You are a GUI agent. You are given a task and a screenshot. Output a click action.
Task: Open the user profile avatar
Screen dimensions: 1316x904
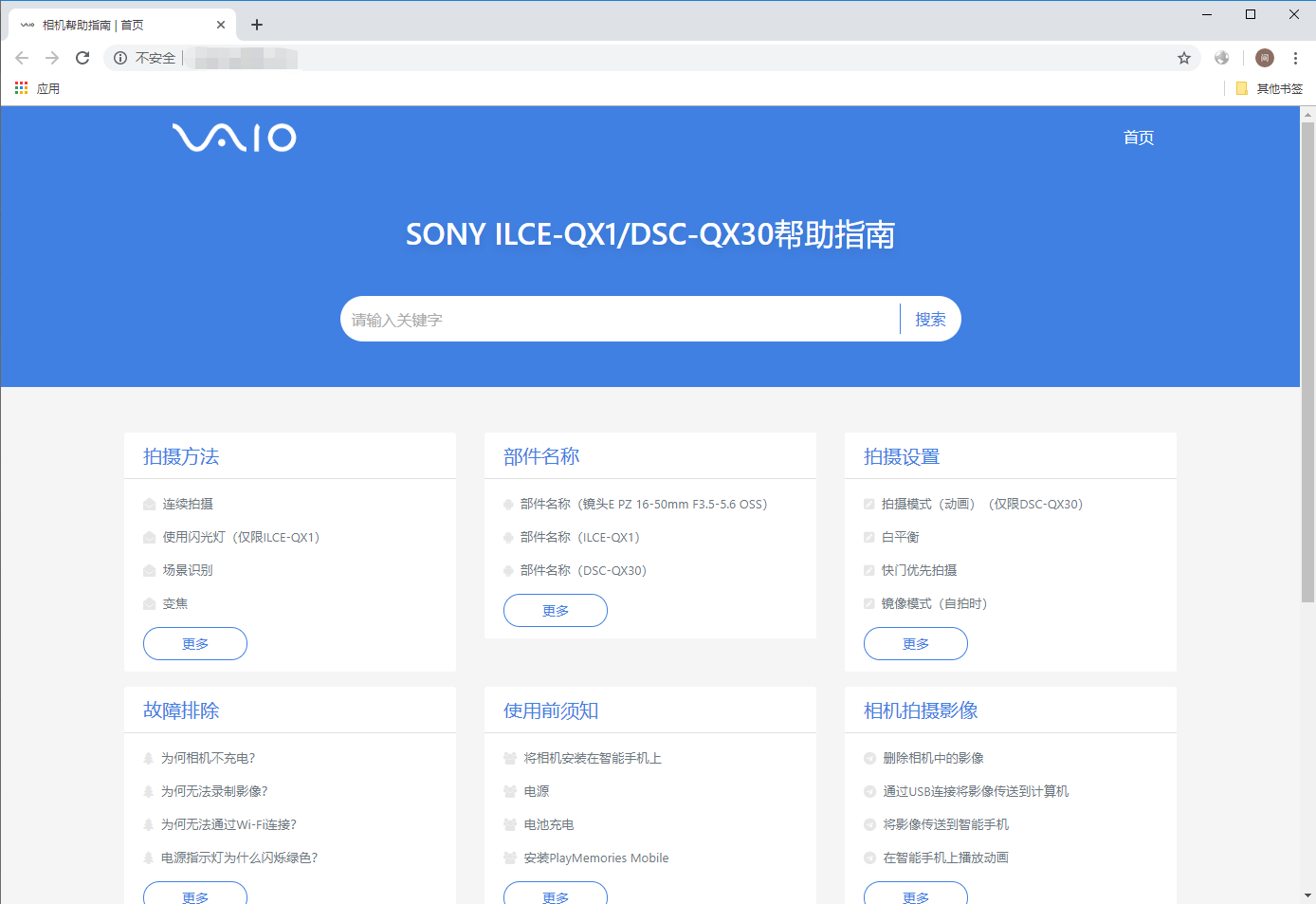[x=1265, y=58]
